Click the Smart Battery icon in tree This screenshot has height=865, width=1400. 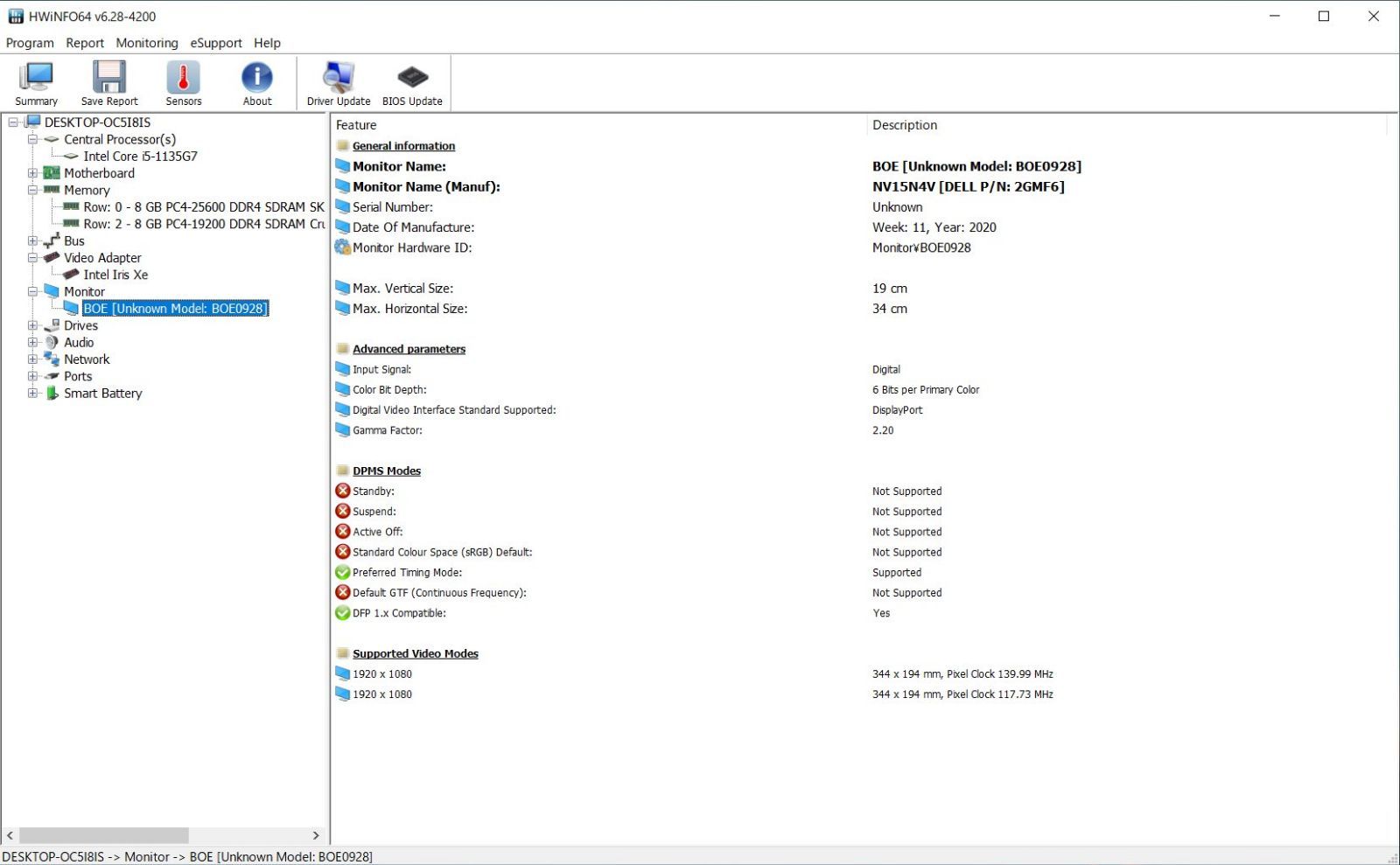tap(52, 394)
